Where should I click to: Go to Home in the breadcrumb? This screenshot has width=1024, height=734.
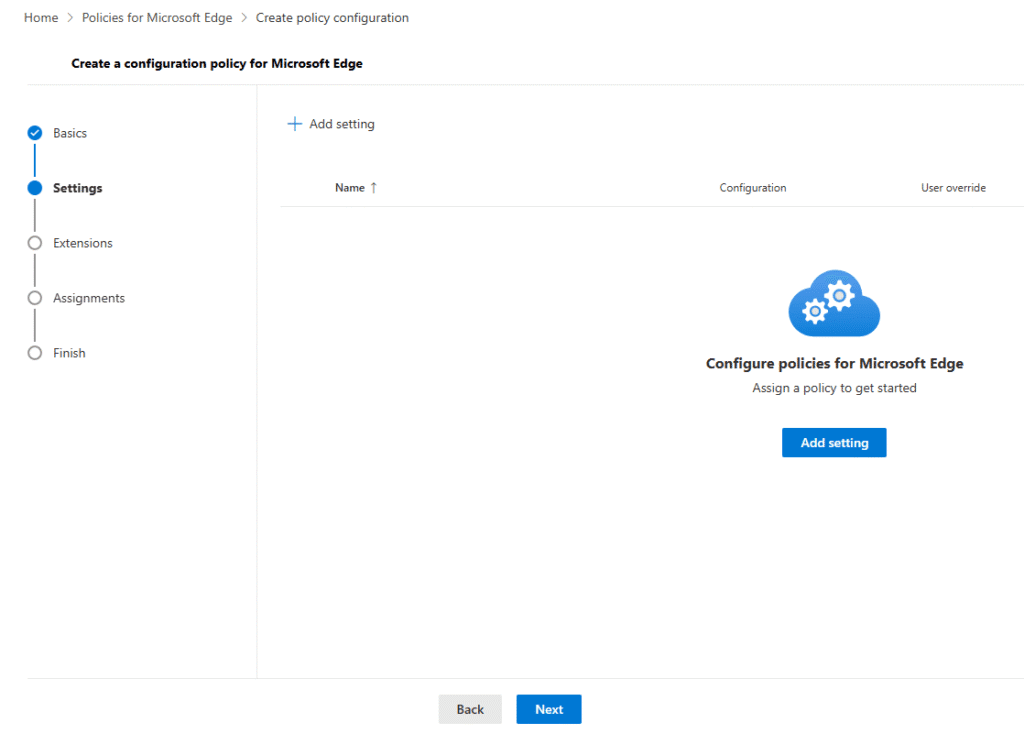pos(41,18)
